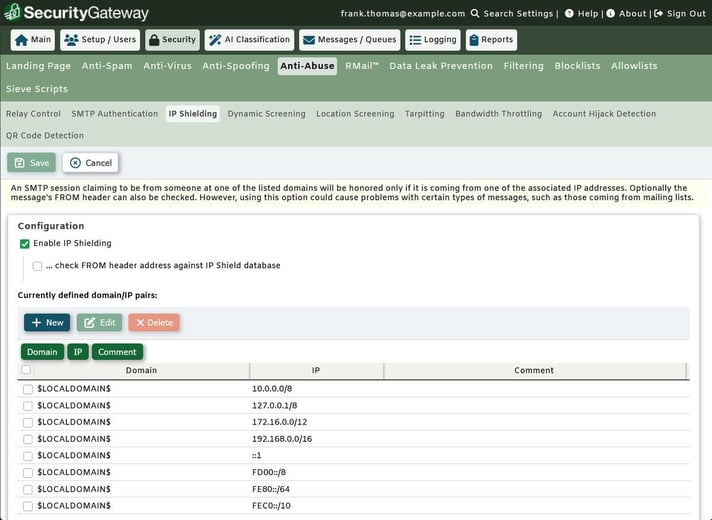This screenshot has height=520, width=712.
Task: Sort by the Domain column header
Action: (141, 370)
